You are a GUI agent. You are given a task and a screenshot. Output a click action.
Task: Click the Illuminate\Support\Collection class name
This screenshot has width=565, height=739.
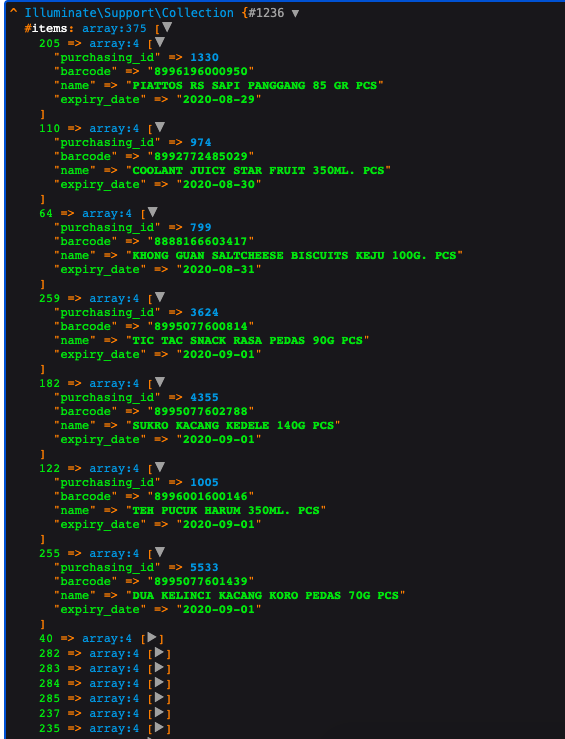click(129, 13)
